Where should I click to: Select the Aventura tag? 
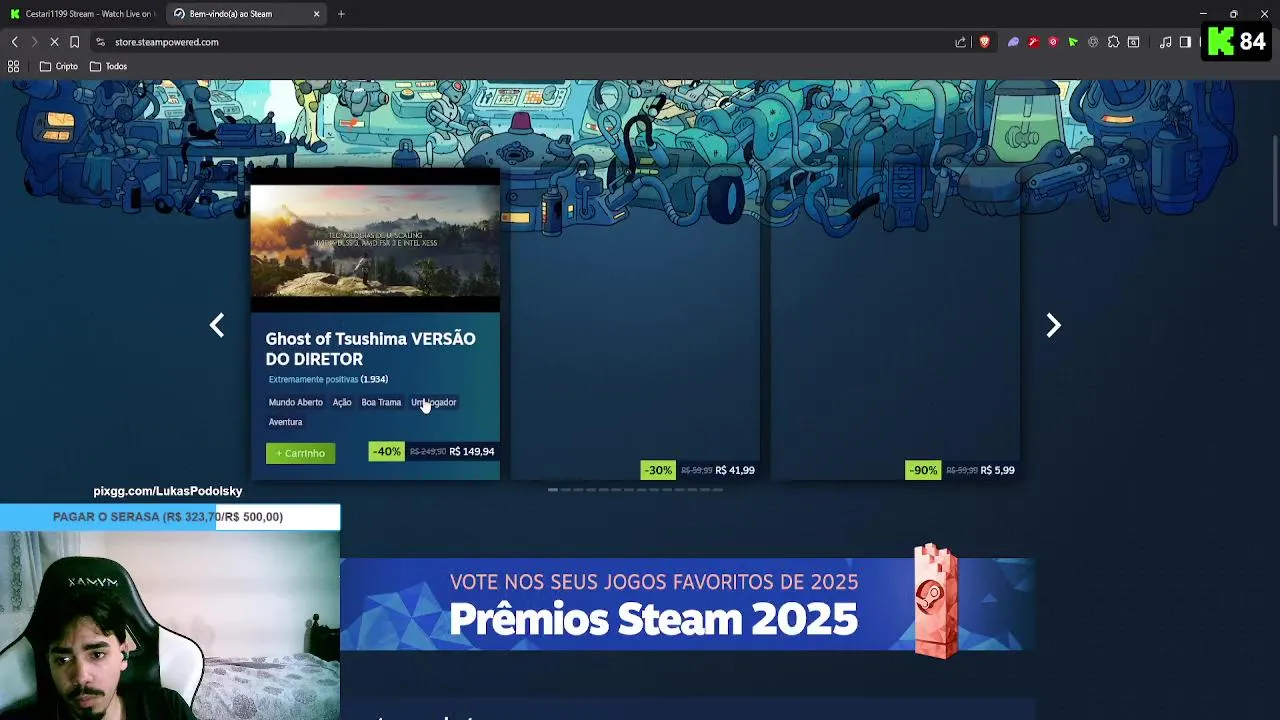click(x=285, y=422)
